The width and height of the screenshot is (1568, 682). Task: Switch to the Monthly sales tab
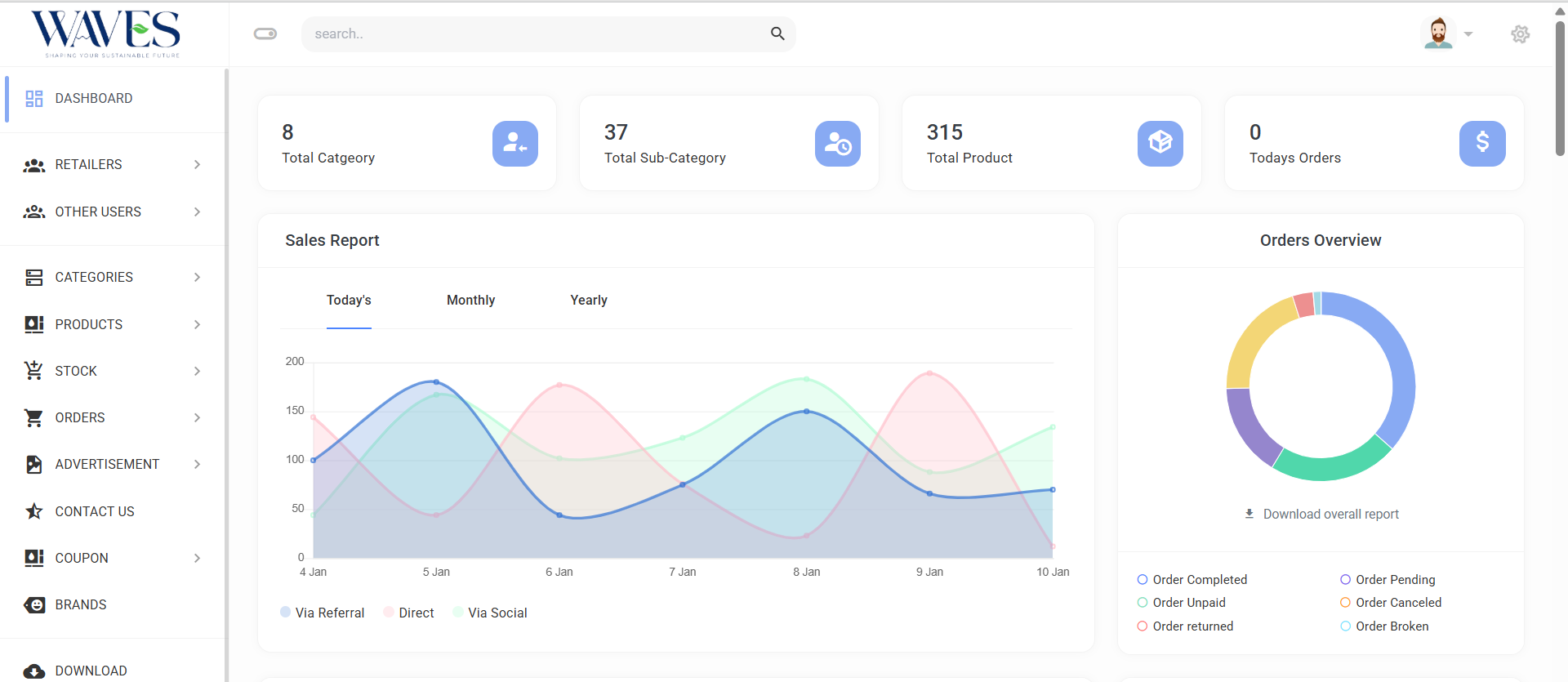(x=470, y=300)
